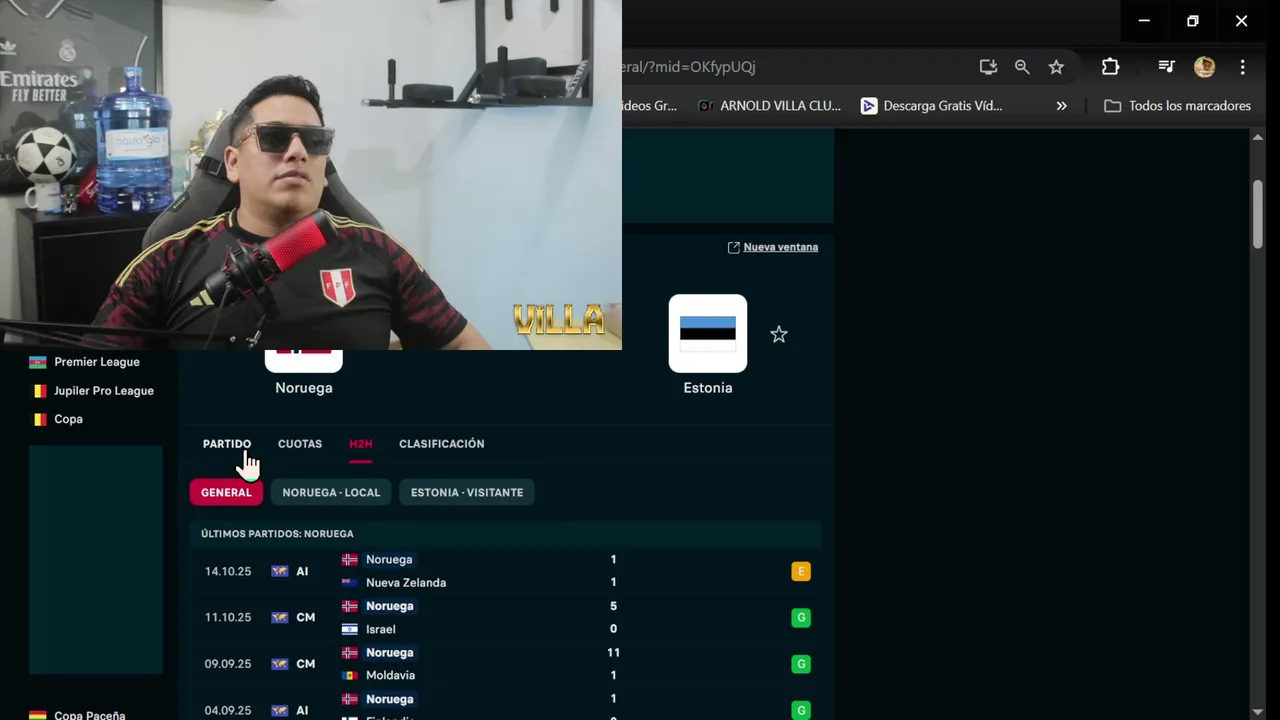Open the H2H tab
Screen dimensions: 1280x720
(x=360, y=444)
